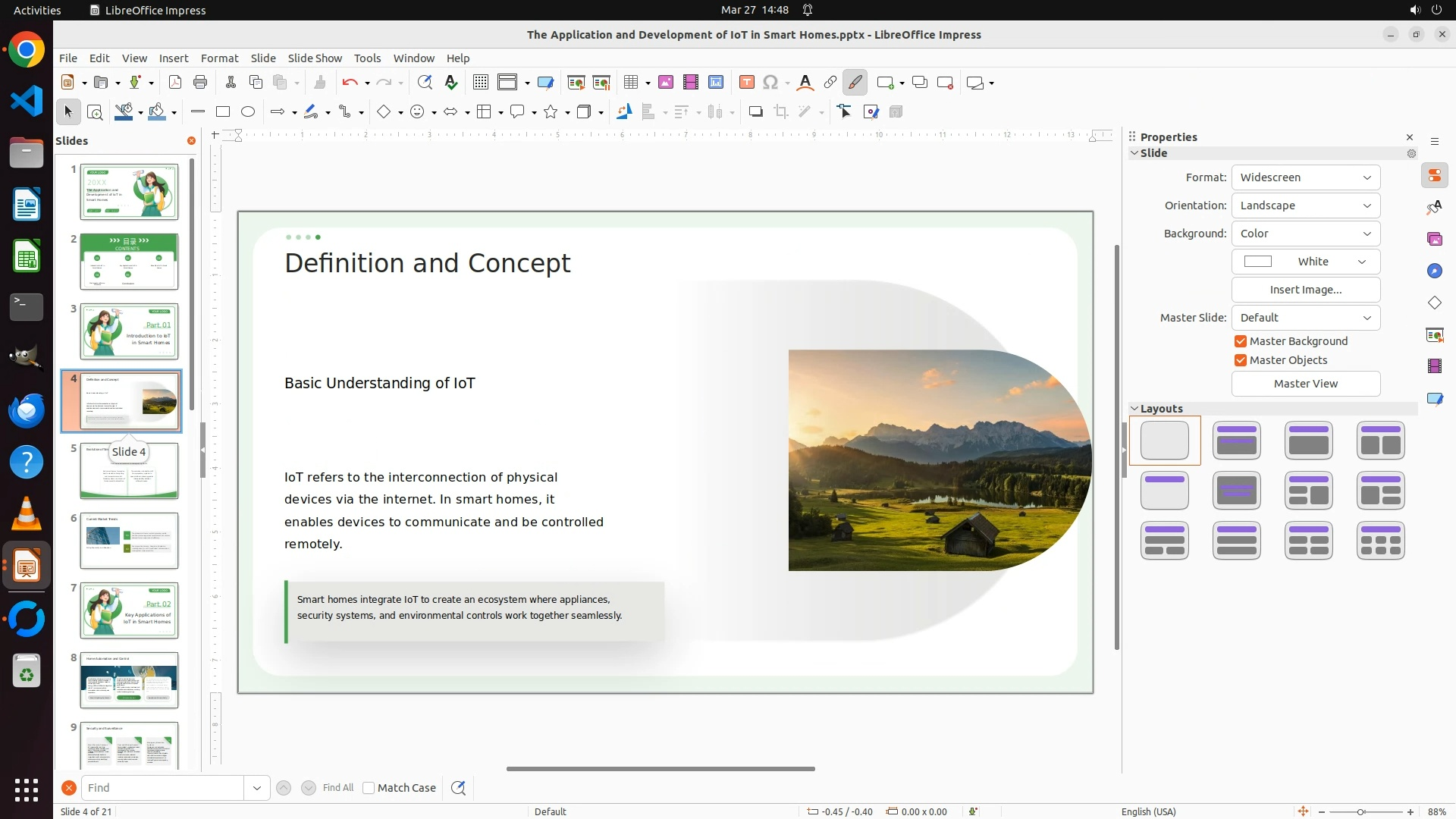Click the Crop Image tool
Screen dimensions: 1456x819
pyautogui.click(x=780, y=112)
